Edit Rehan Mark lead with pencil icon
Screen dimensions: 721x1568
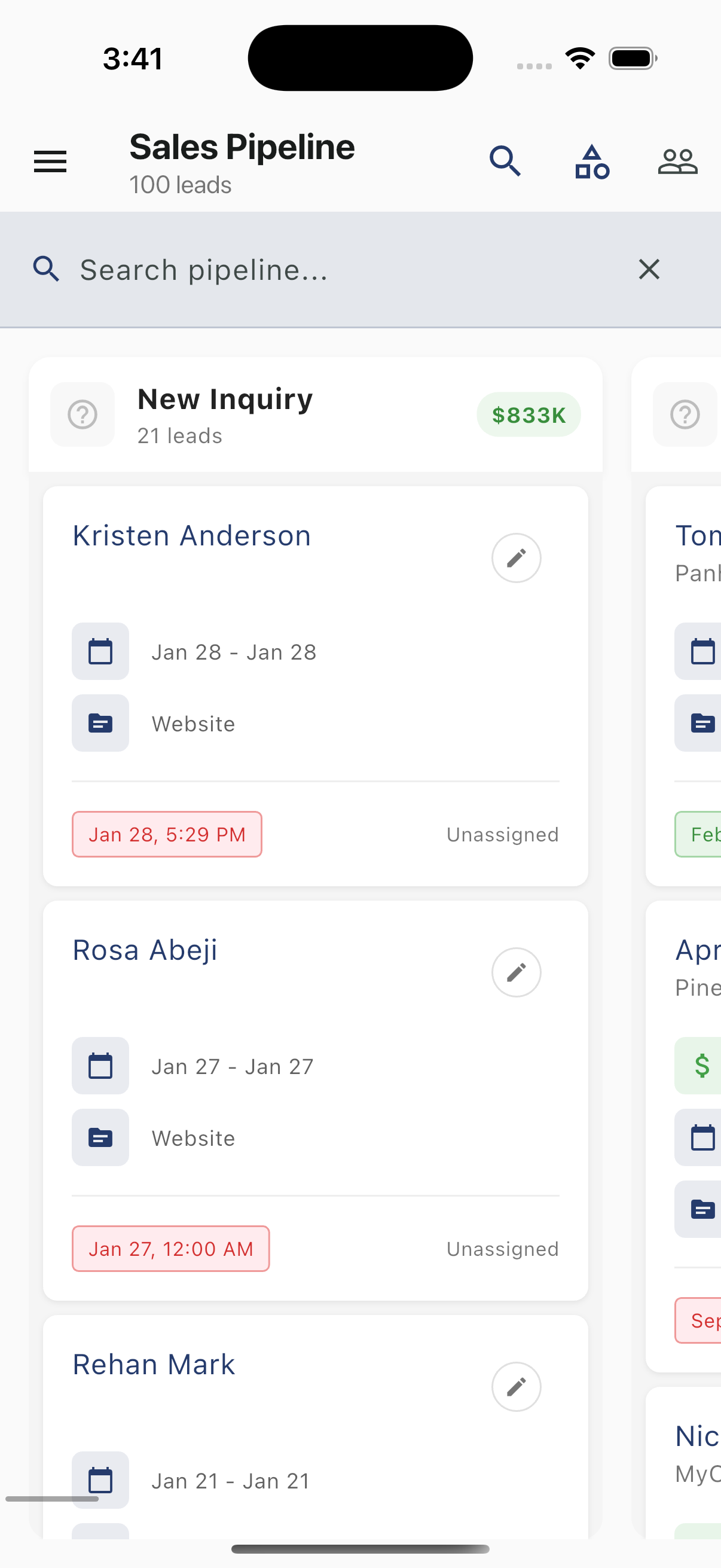click(516, 1387)
